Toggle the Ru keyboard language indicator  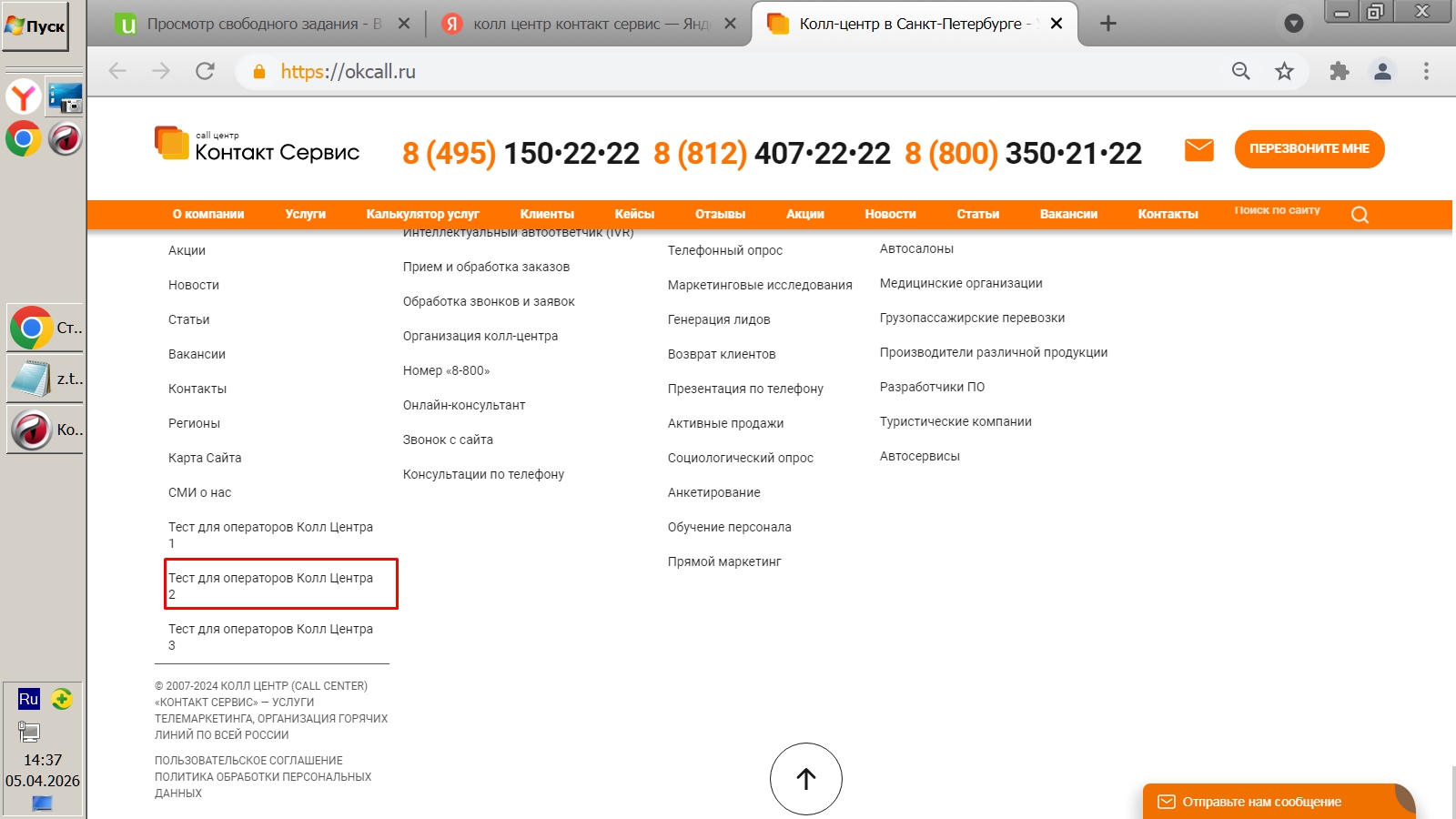click(29, 699)
